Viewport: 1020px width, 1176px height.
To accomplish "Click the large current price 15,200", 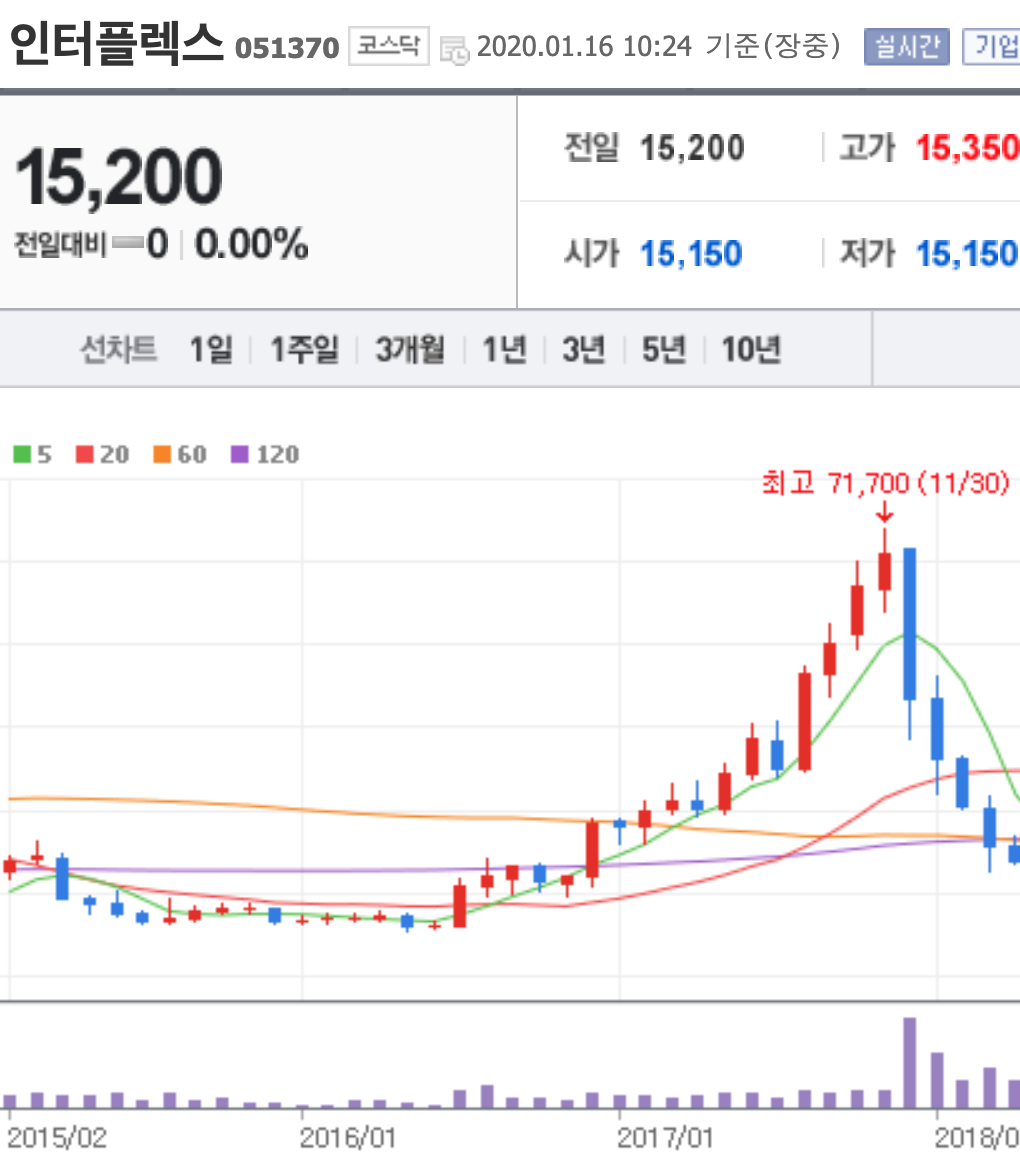I will pos(119,177).
